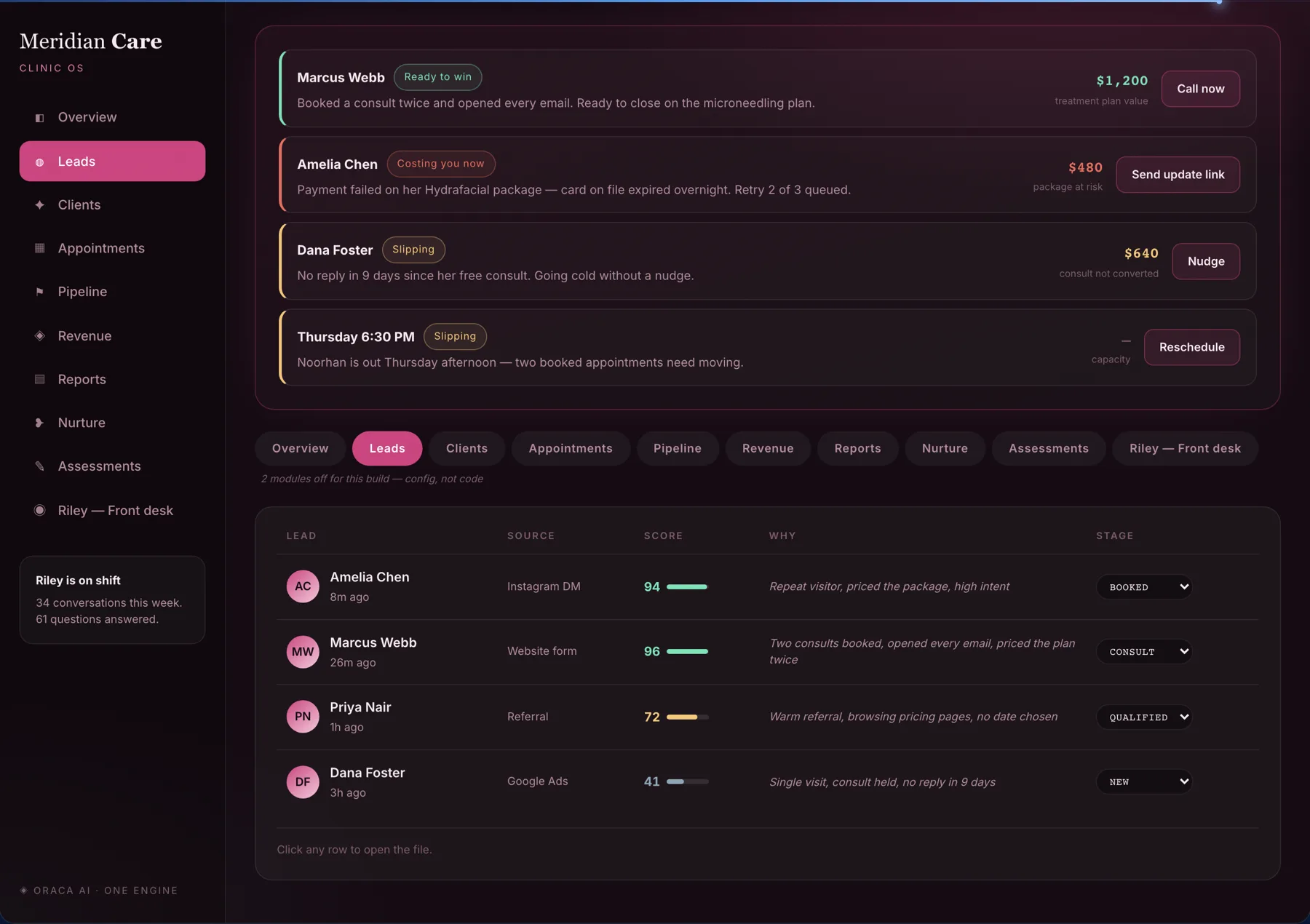Open the BOOKED stage dropdown for Amelia Chen
The height and width of the screenshot is (924, 1310).
[x=1144, y=587]
